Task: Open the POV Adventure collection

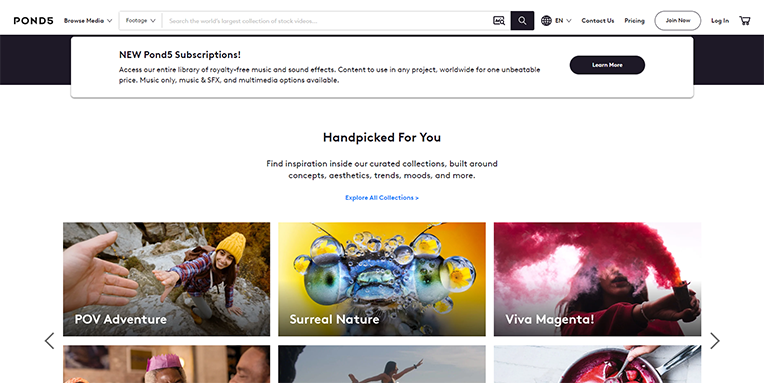Action: click(x=166, y=279)
